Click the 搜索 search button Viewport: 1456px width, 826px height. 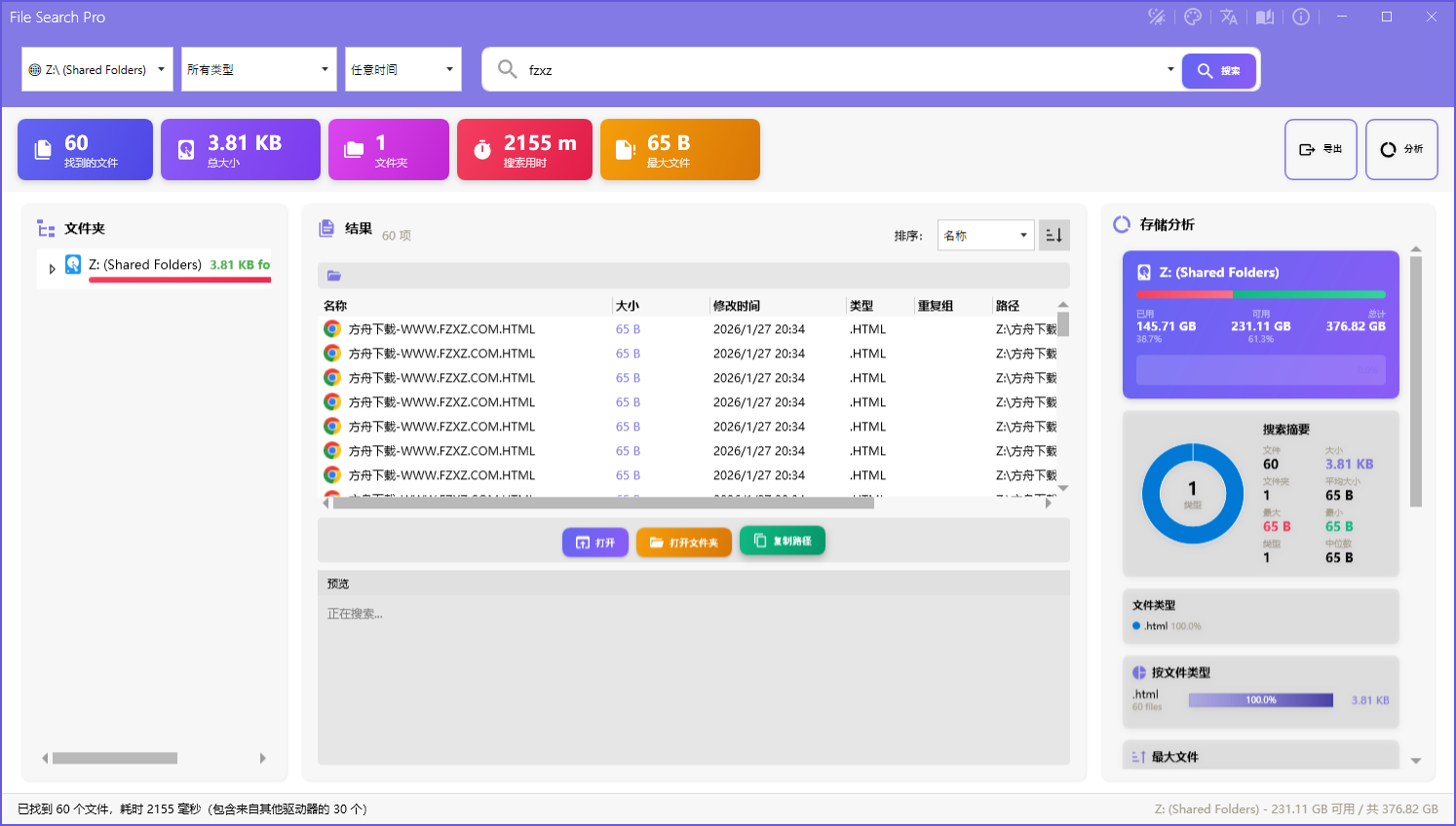click(x=1219, y=70)
